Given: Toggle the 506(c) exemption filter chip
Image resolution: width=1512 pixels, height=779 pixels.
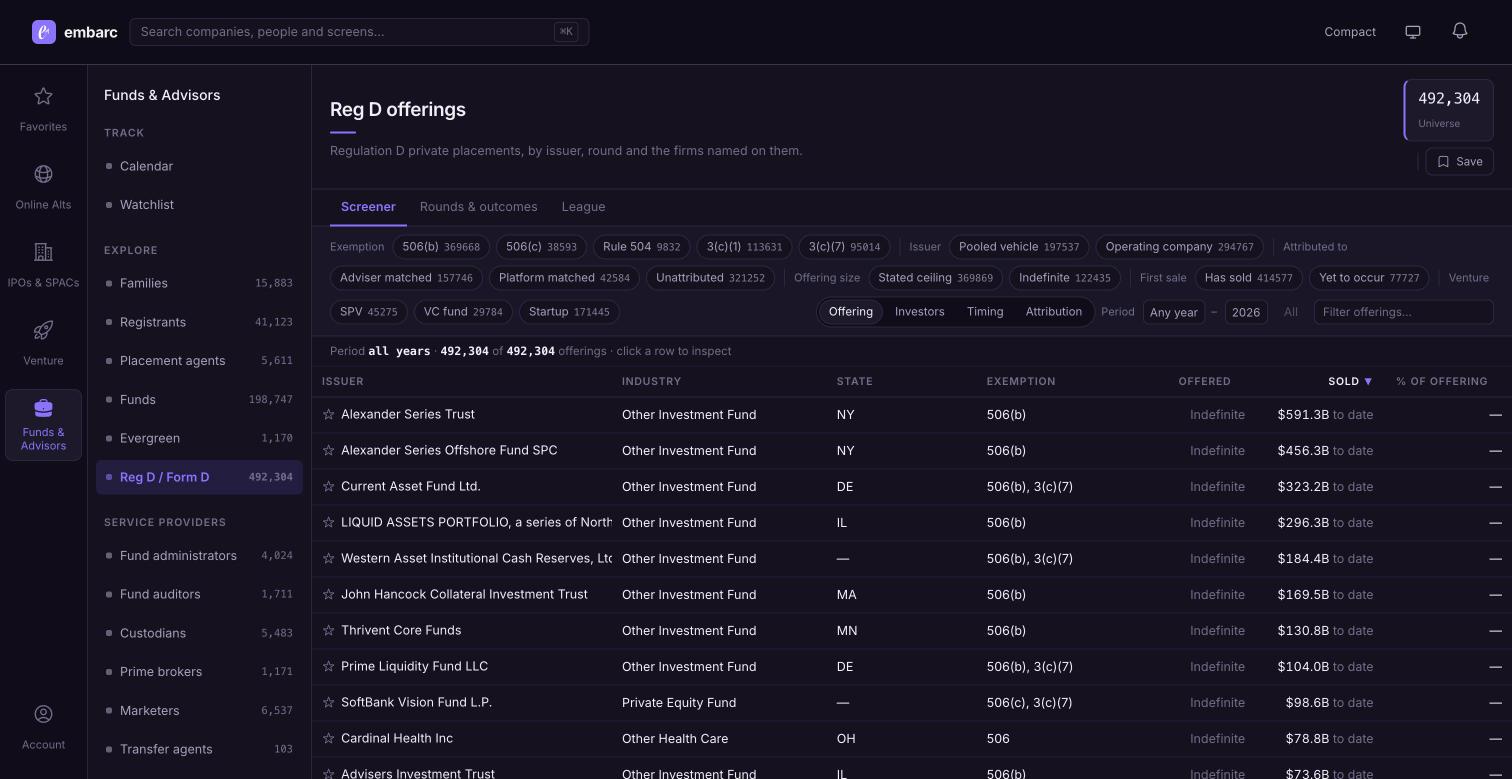Looking at the screenshot, I should 541,247.
